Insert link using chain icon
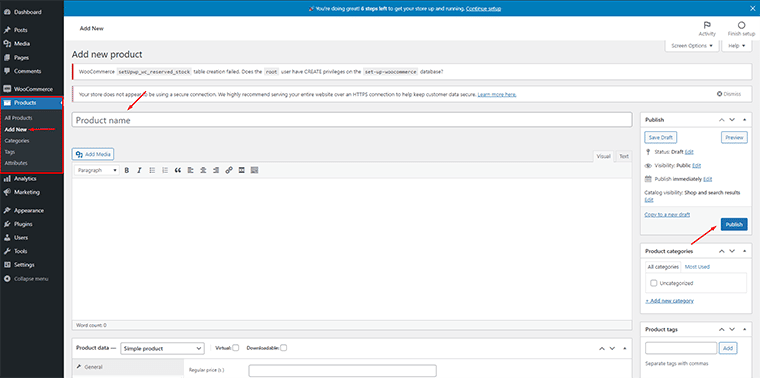This screenshot has width=760, height=378. pyautogui.click(x=229, y=170)
